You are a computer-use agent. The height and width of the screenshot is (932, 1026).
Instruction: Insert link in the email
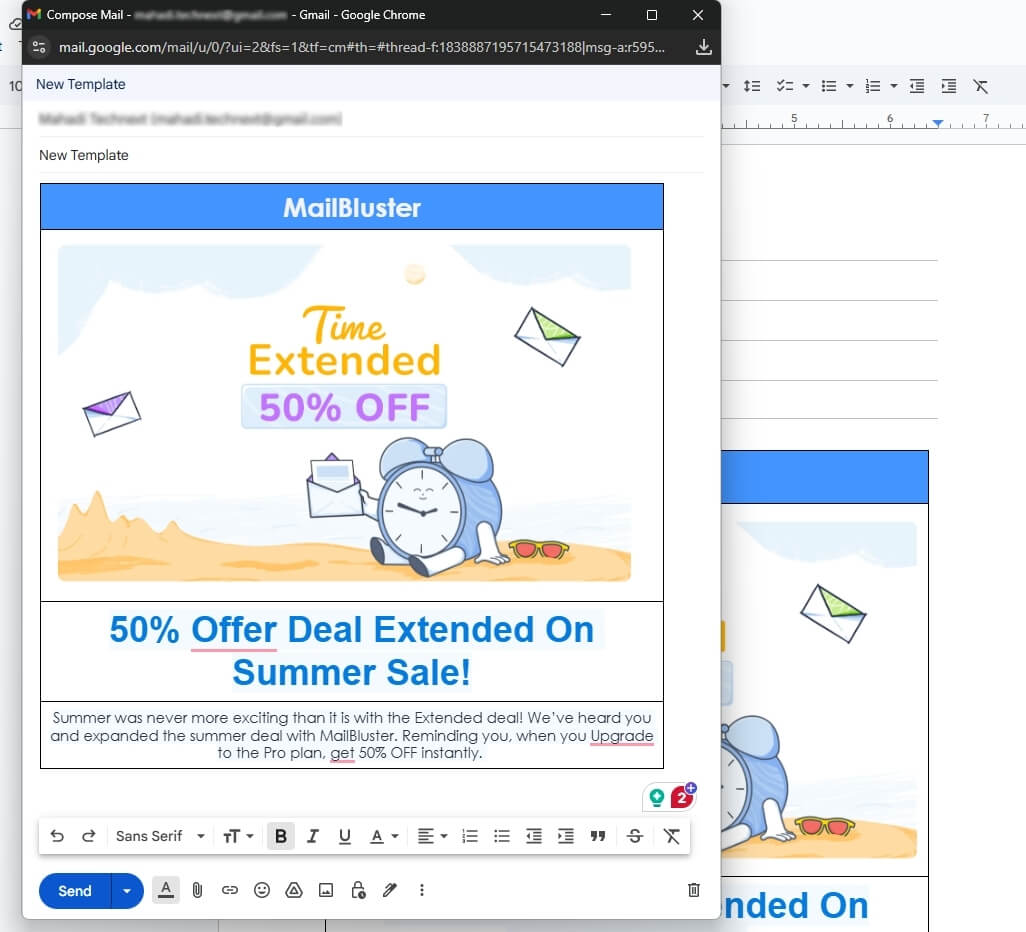tap(230, 890)
